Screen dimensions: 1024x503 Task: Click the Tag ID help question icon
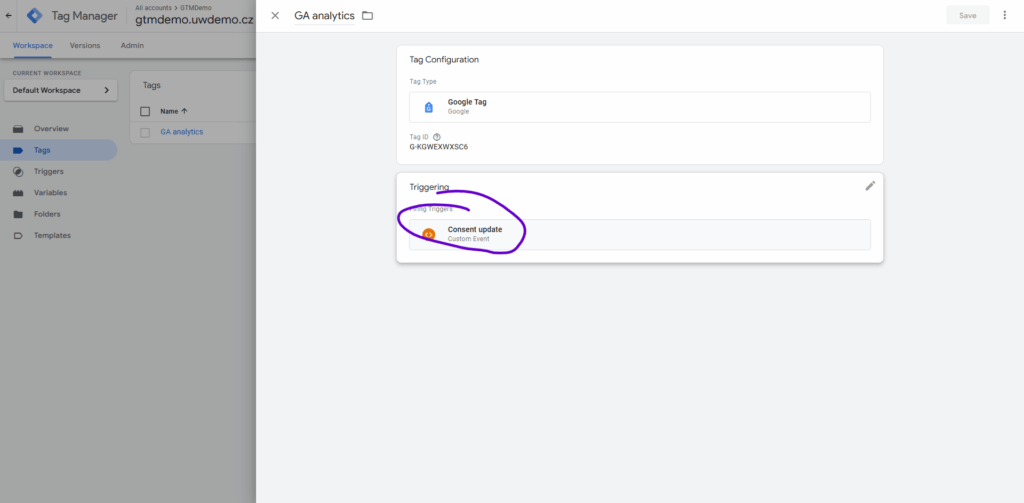[x=437, y=137]
